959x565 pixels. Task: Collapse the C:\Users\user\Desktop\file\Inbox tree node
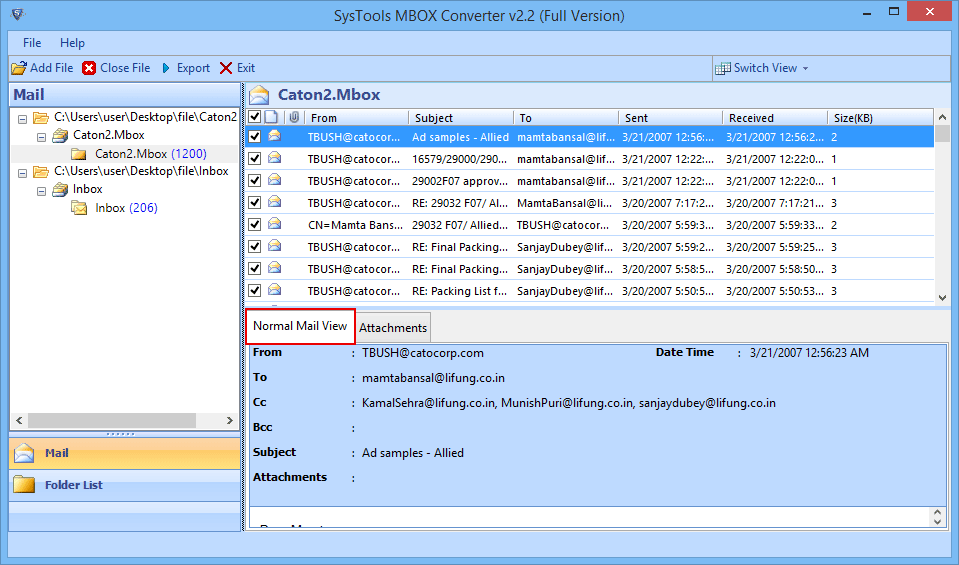point(23,174)
